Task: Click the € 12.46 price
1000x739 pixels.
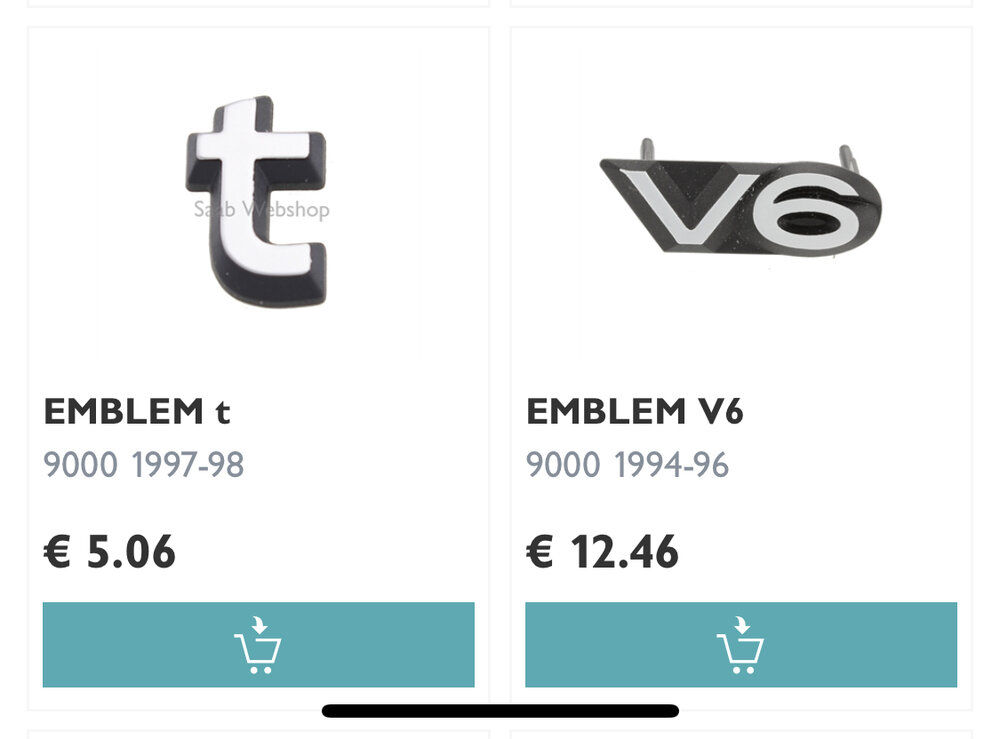Action: coord(602,552)
